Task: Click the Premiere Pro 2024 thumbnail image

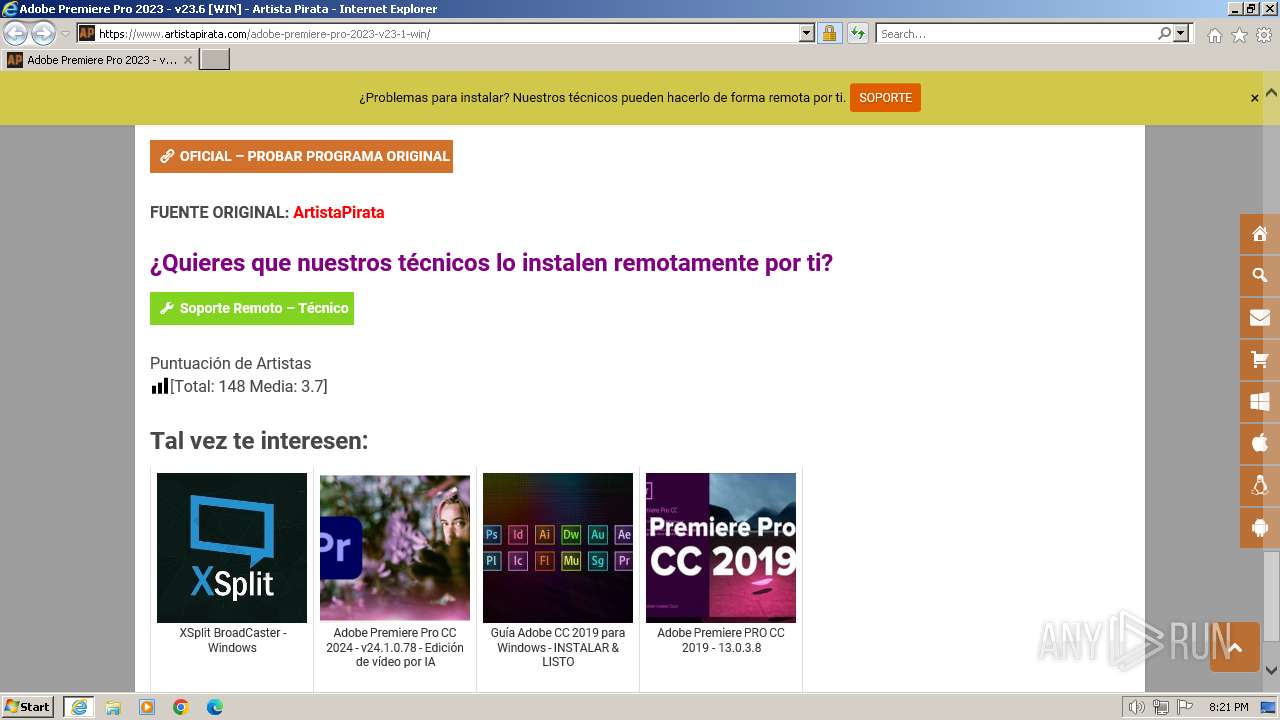Action: [x=395, y=548]
